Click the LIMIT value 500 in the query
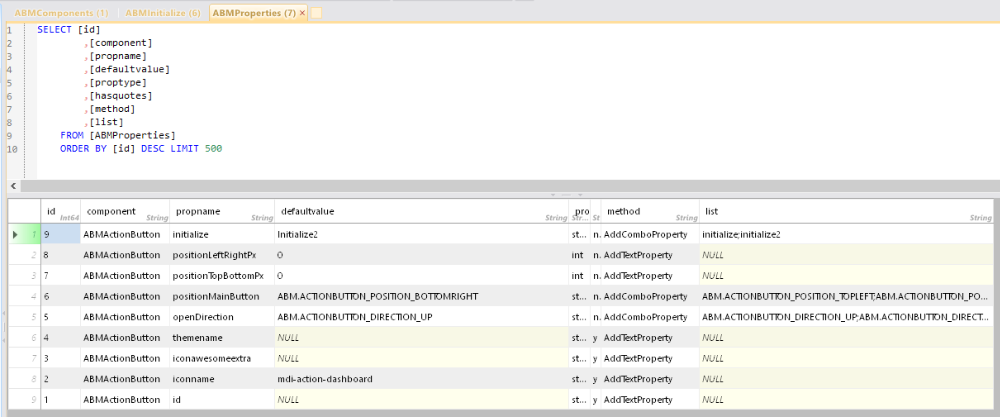The image size is (1000, 417). click(214, 149)
